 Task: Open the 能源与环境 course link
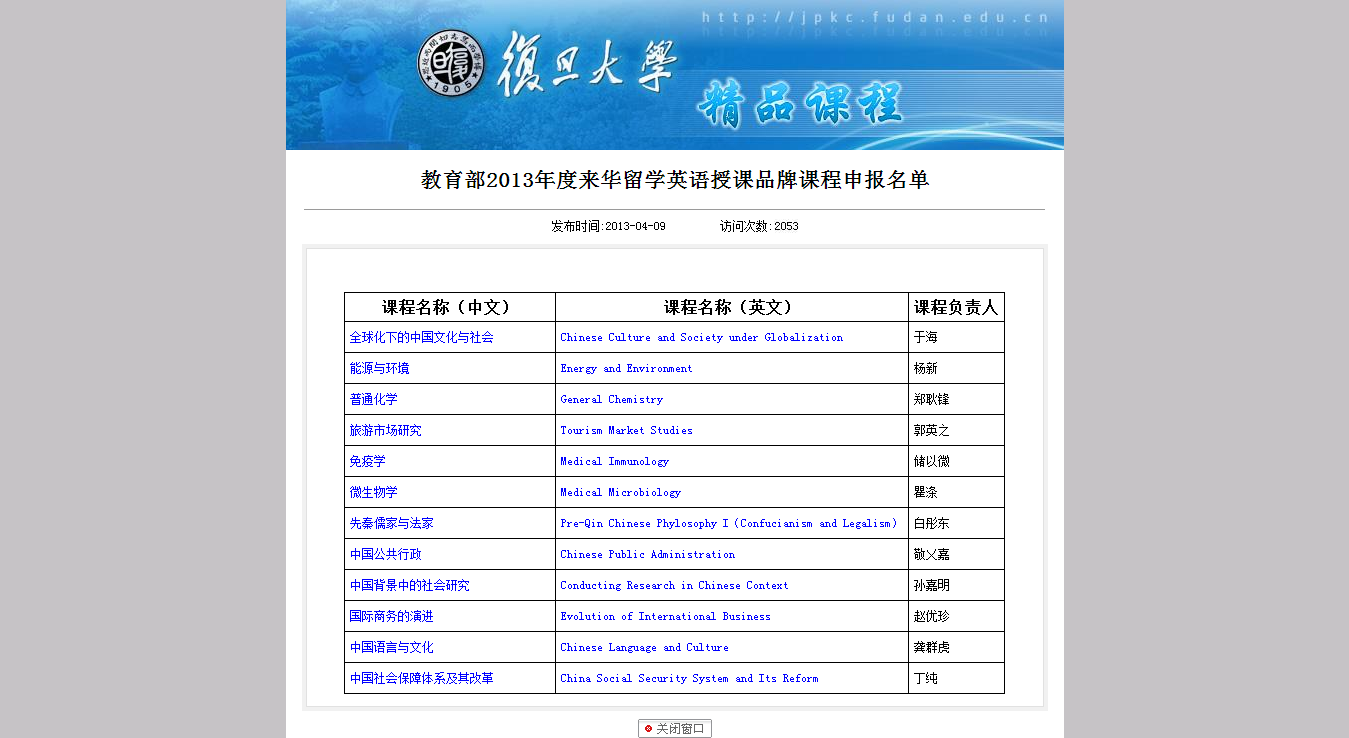pos(379,369)
